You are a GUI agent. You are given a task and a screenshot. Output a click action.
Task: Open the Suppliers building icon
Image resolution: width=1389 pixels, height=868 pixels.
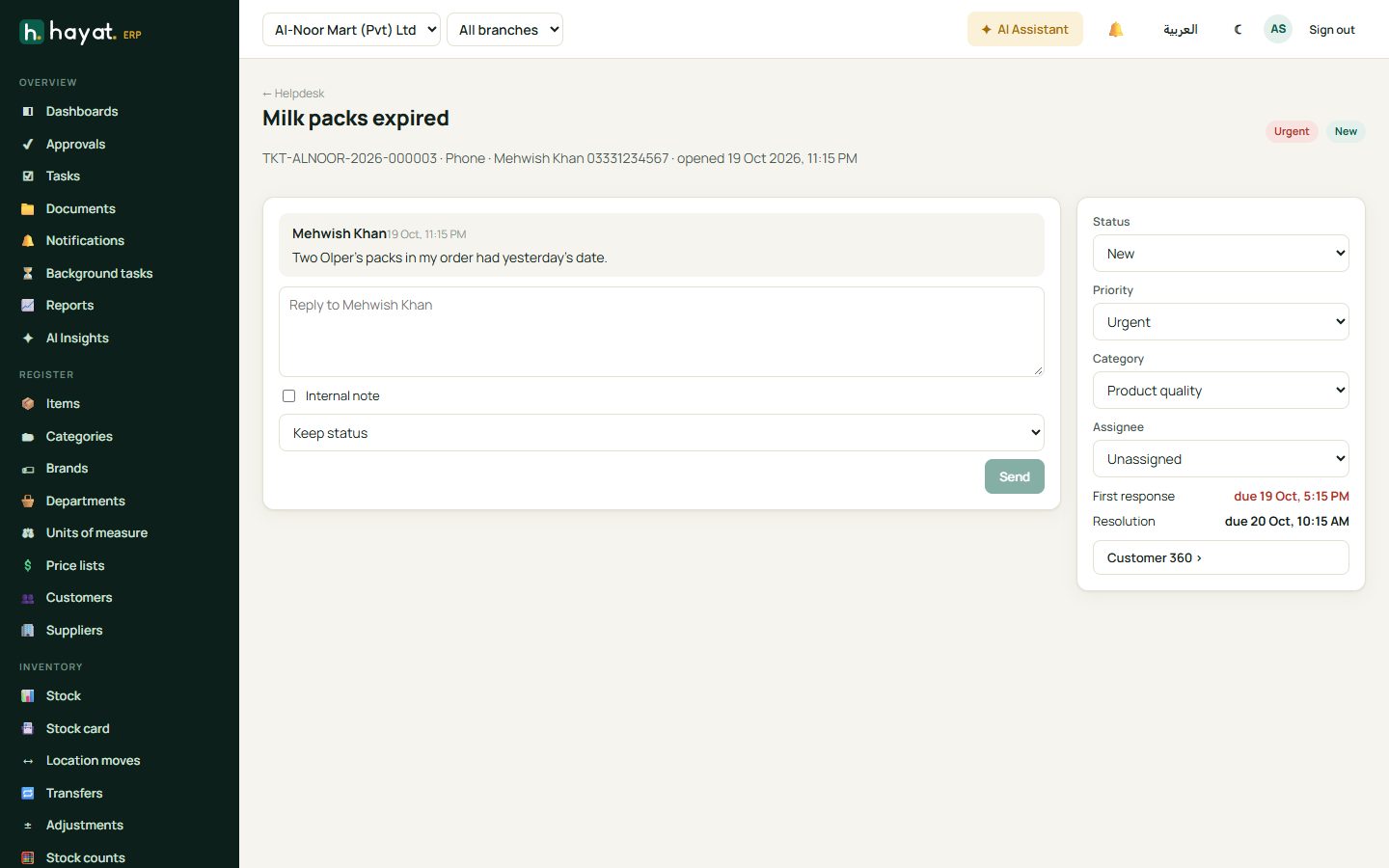[28, 631]
